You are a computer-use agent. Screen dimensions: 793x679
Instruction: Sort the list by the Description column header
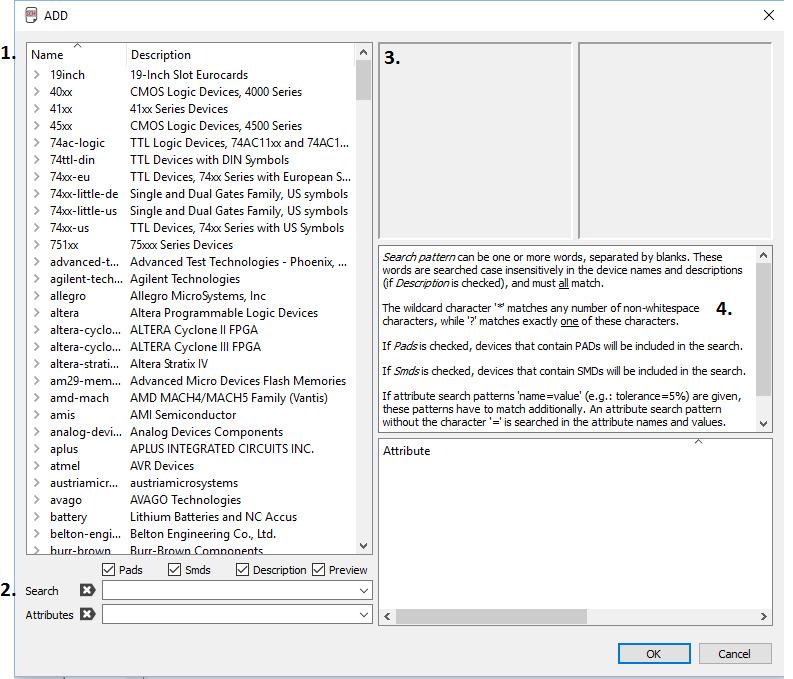tap(241, 55)
